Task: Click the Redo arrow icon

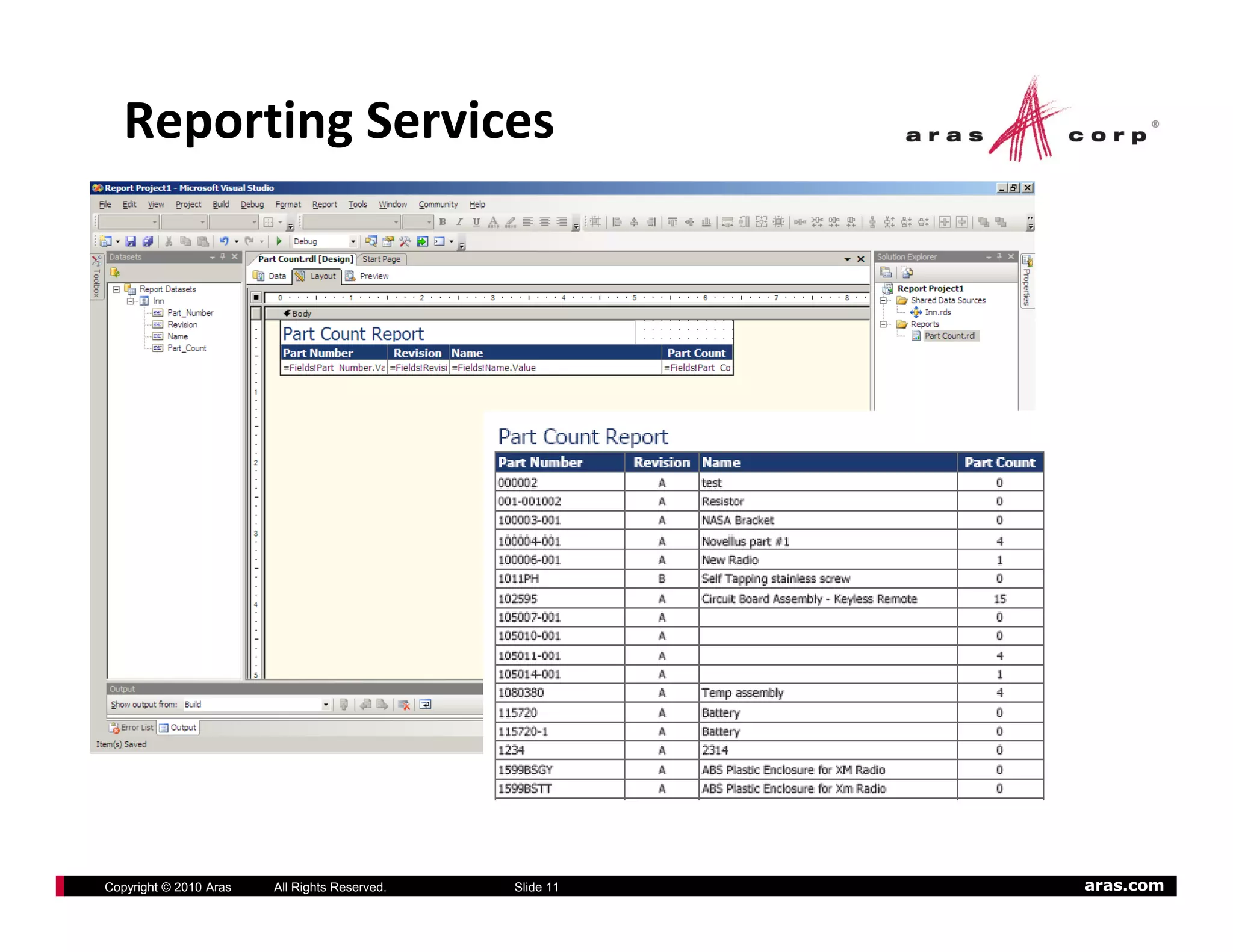Action: click(x=249, y=241)
